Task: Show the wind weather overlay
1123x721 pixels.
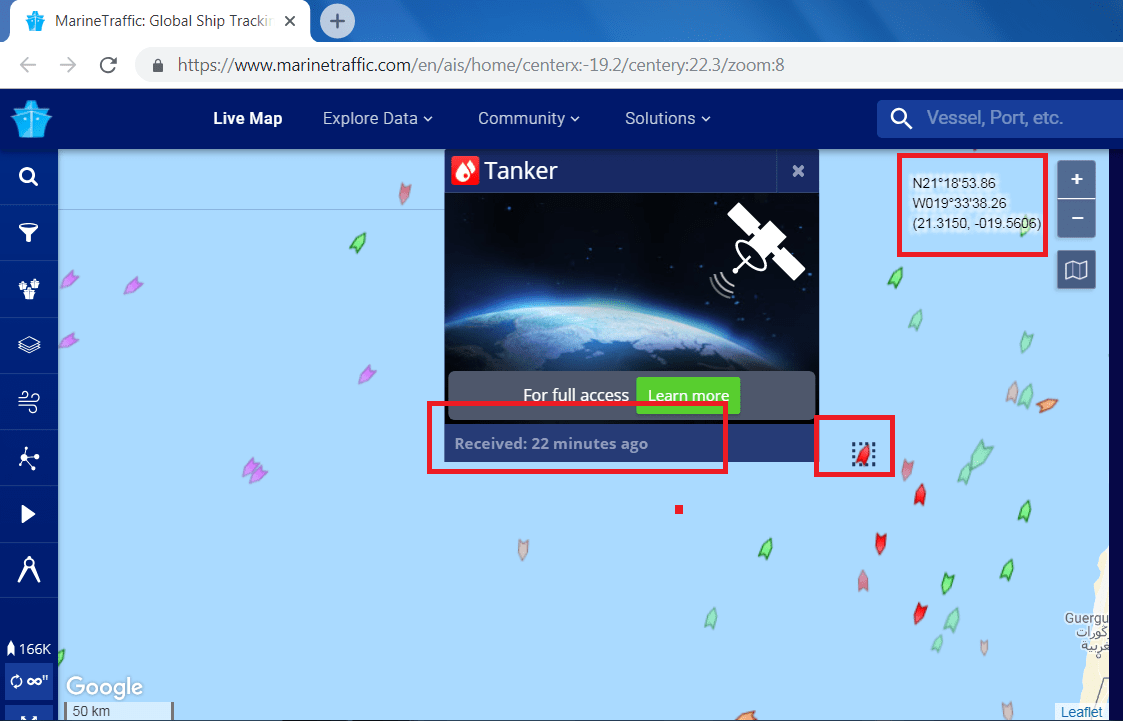Action: tap(29, 402)
